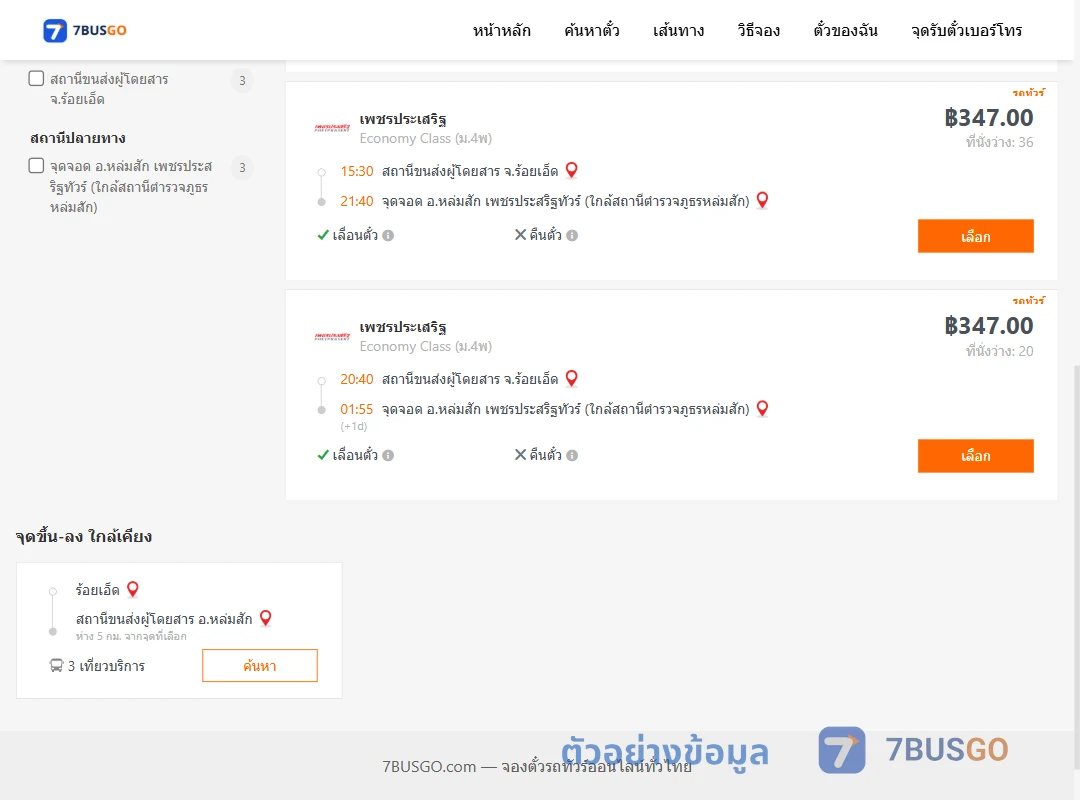Click info icon beside เลื่อนตั๋ว in 20:40 trip
Image resolution: width=1080 pixels, height=800 pixels.
coord(388,455)
